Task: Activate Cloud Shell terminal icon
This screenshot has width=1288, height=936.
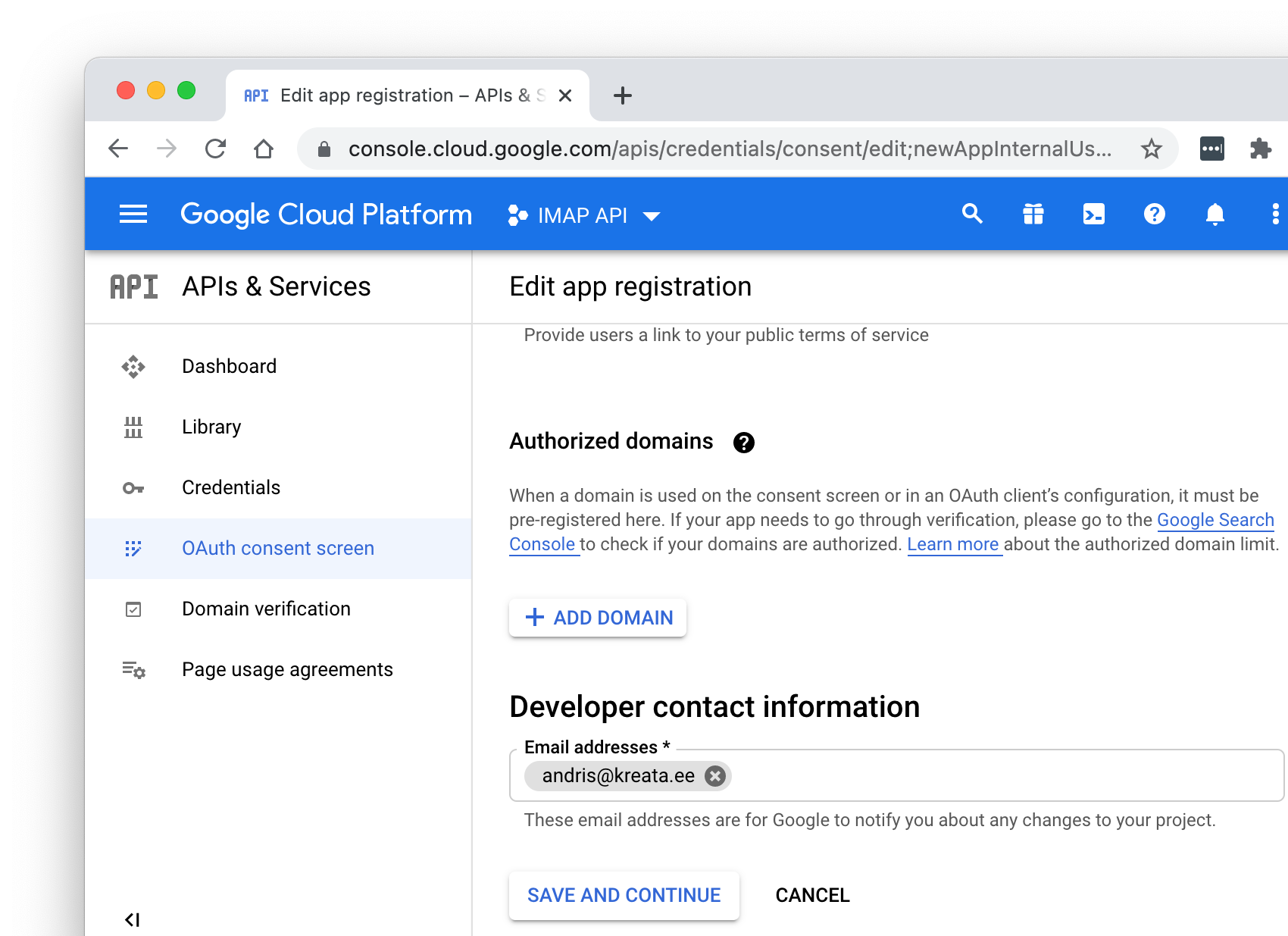Action: click(1094, 214)
